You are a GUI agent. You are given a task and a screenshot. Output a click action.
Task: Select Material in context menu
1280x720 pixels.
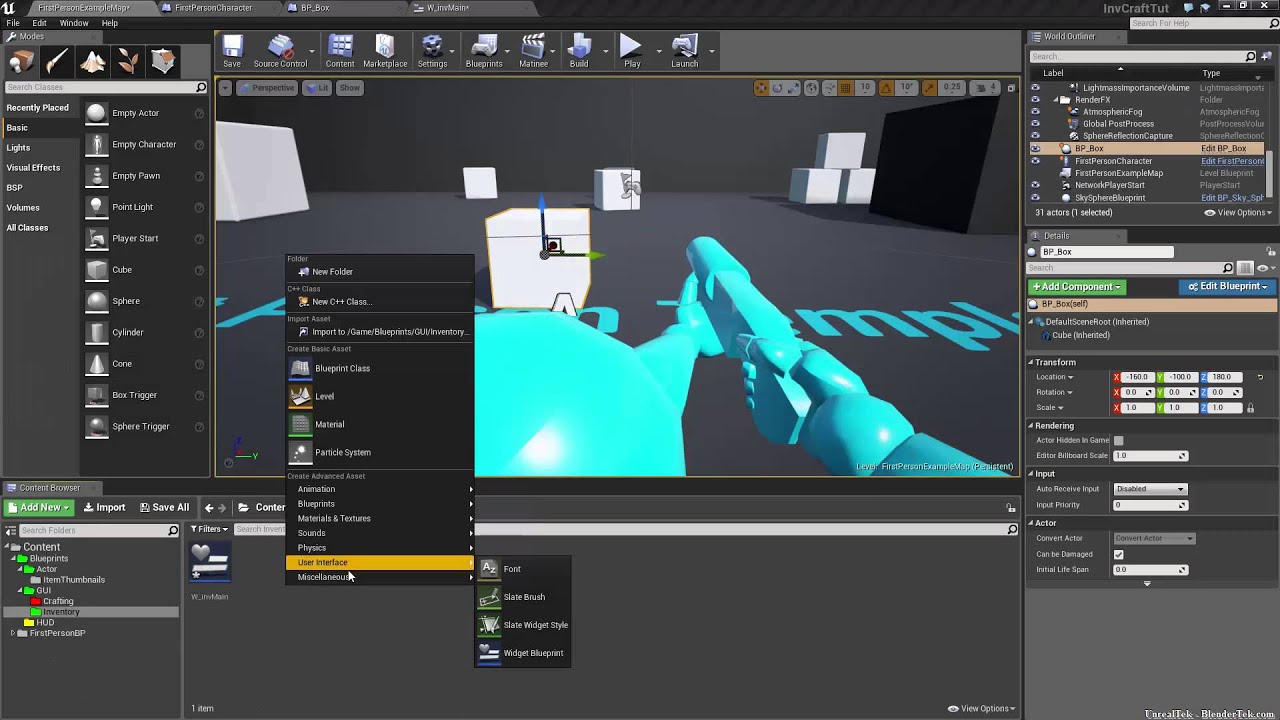pyautogui.click(x=379, y=424)
